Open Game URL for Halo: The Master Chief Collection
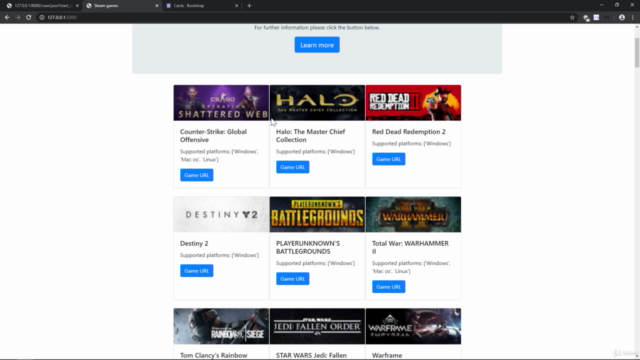This screenshot has width=640, height=360. (293, 167)
